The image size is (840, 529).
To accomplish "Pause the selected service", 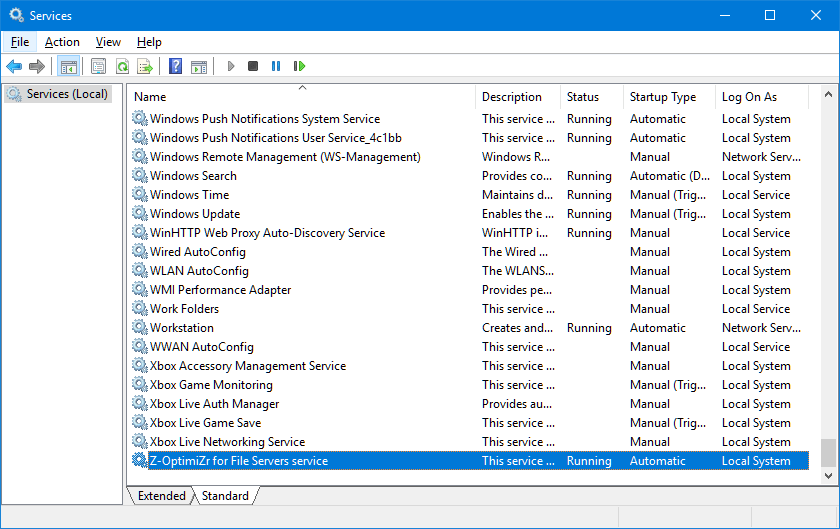I will tap(276, 66).
